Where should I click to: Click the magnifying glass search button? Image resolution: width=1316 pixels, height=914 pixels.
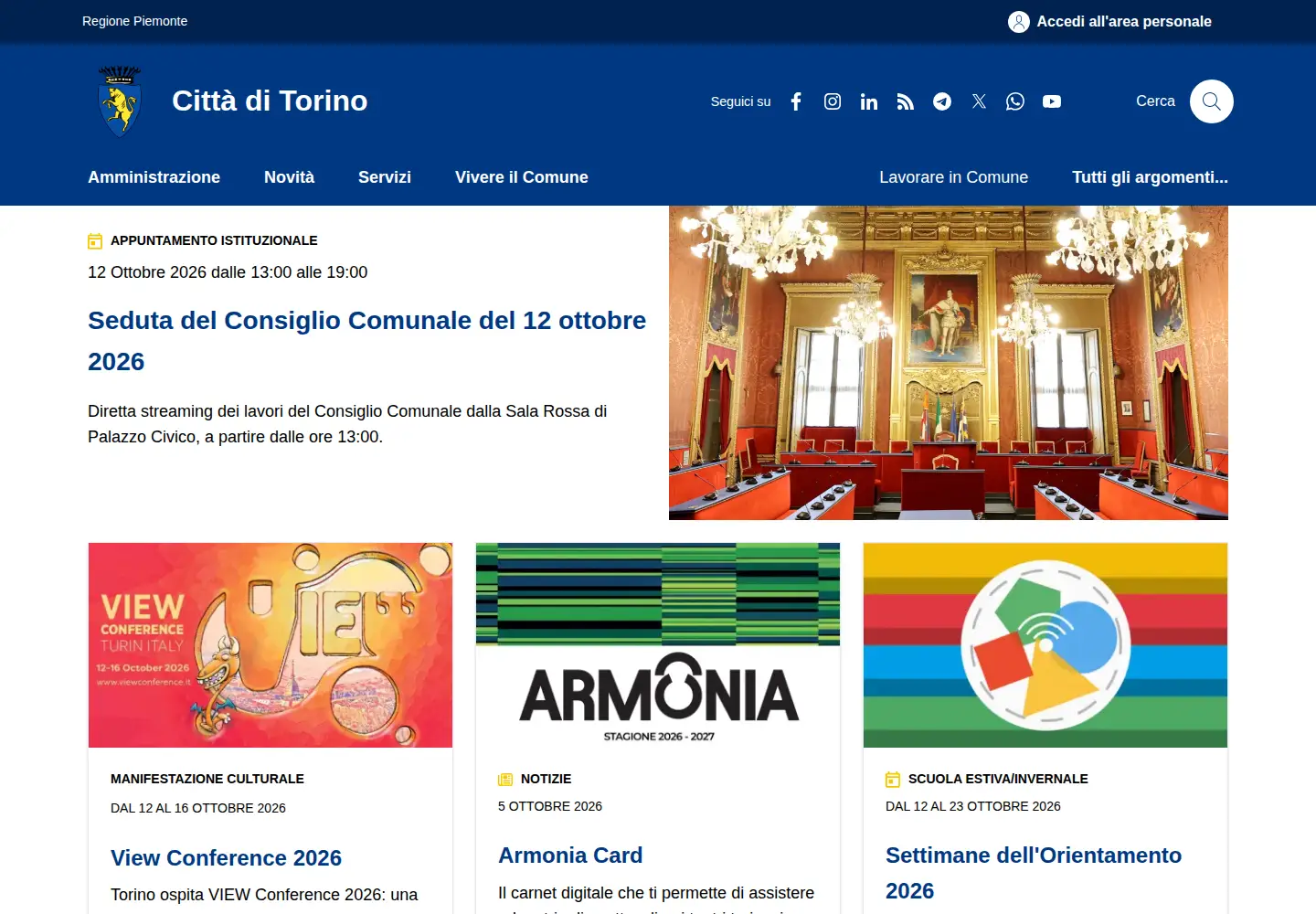coord(1212,101)
